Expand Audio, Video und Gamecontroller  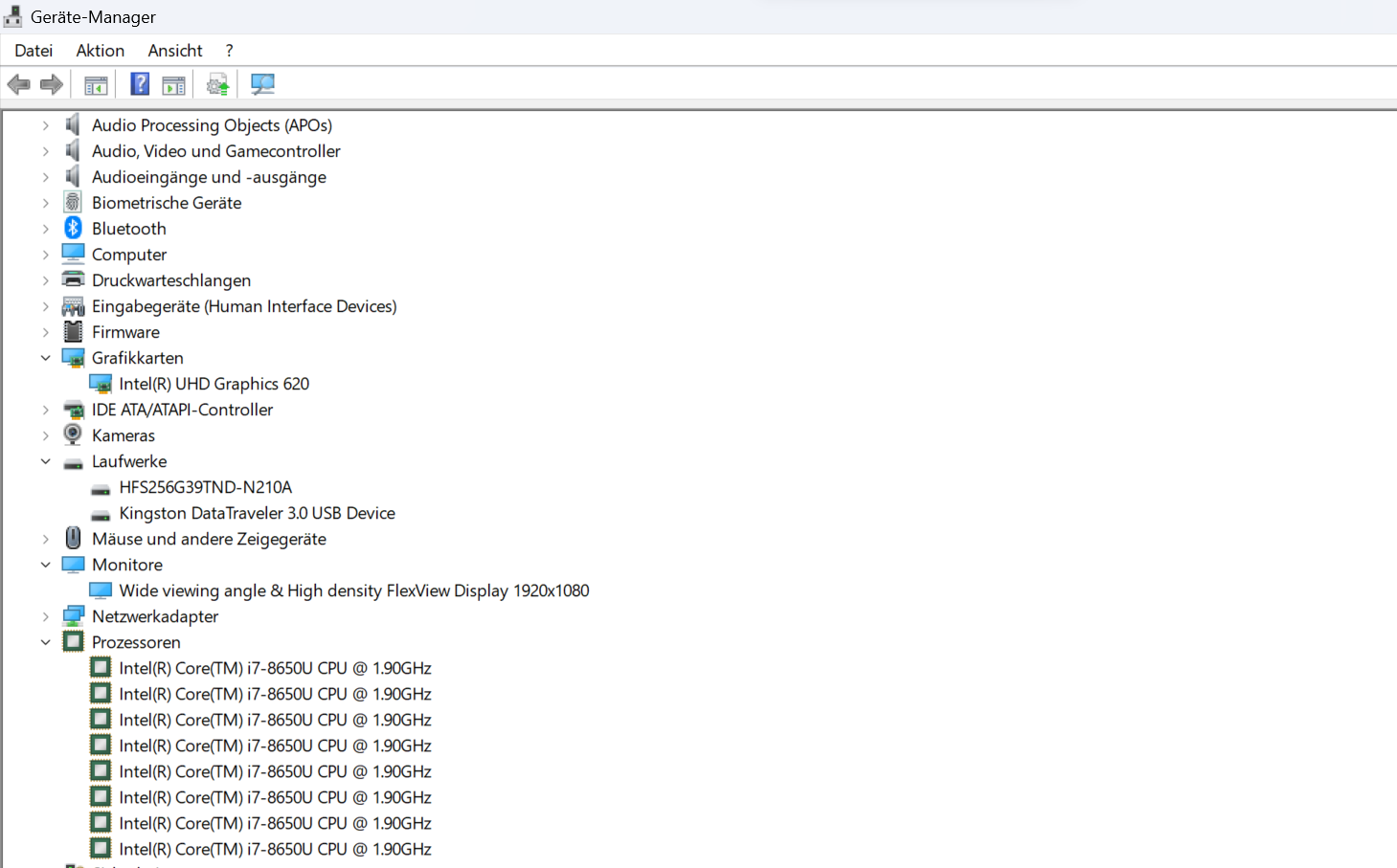tap(45, 151)
